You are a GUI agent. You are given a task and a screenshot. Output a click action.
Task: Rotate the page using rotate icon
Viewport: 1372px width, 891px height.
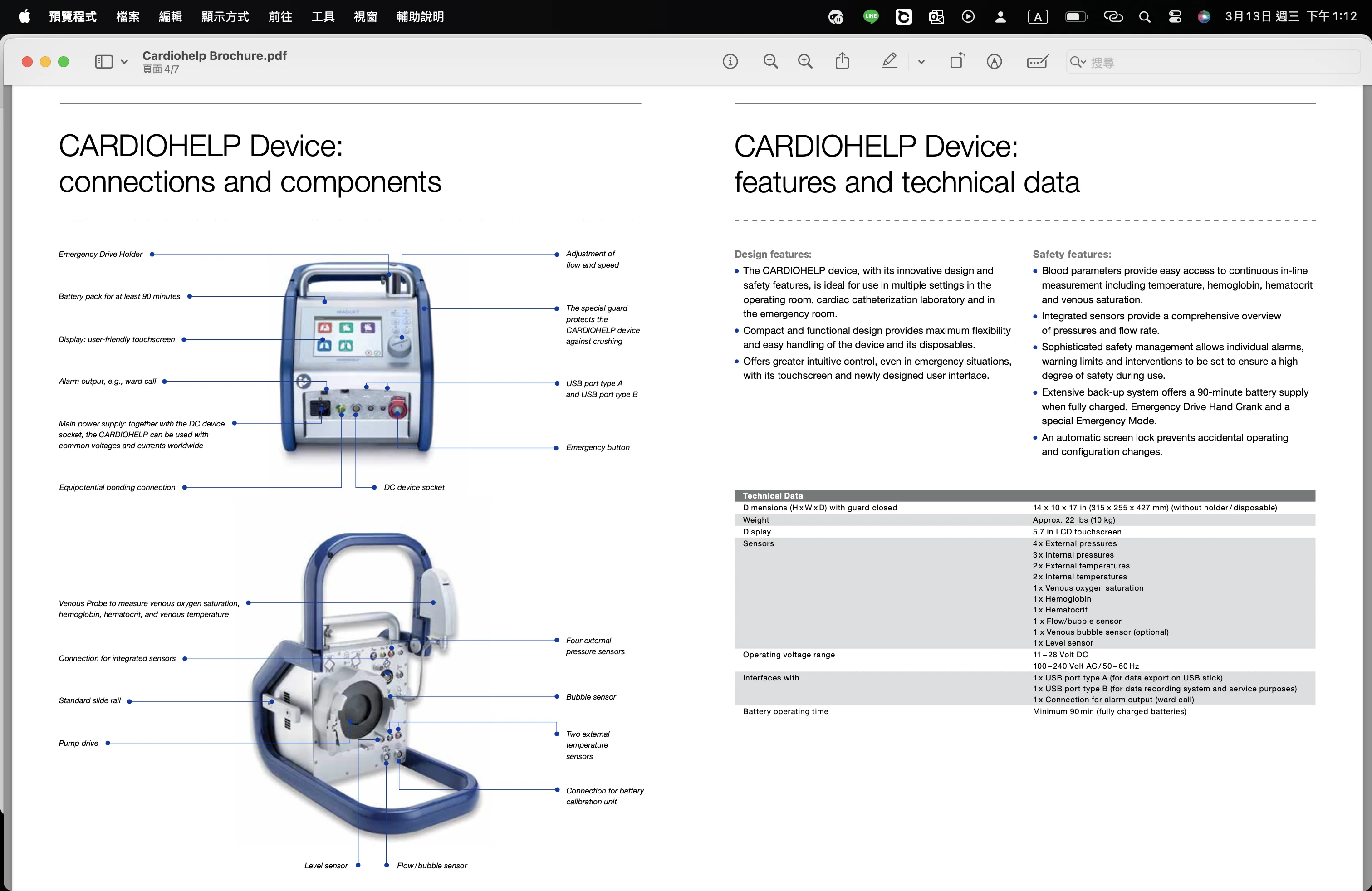pyautogui.click(x=957, y=61)
